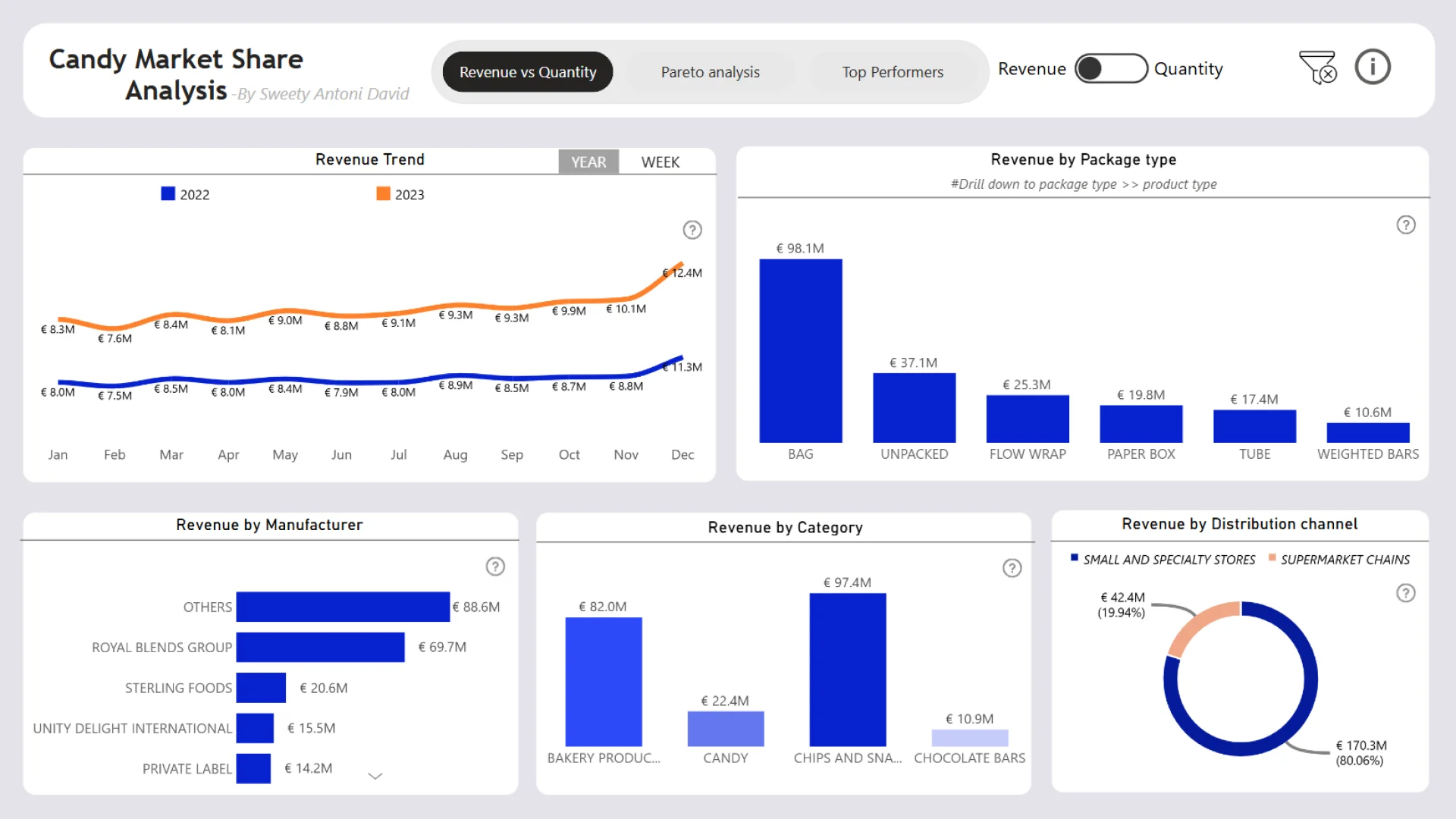Click the Revenue label beside the switch
Viewport: 1456px width, 819px height.
click(x=1032, y=69)
